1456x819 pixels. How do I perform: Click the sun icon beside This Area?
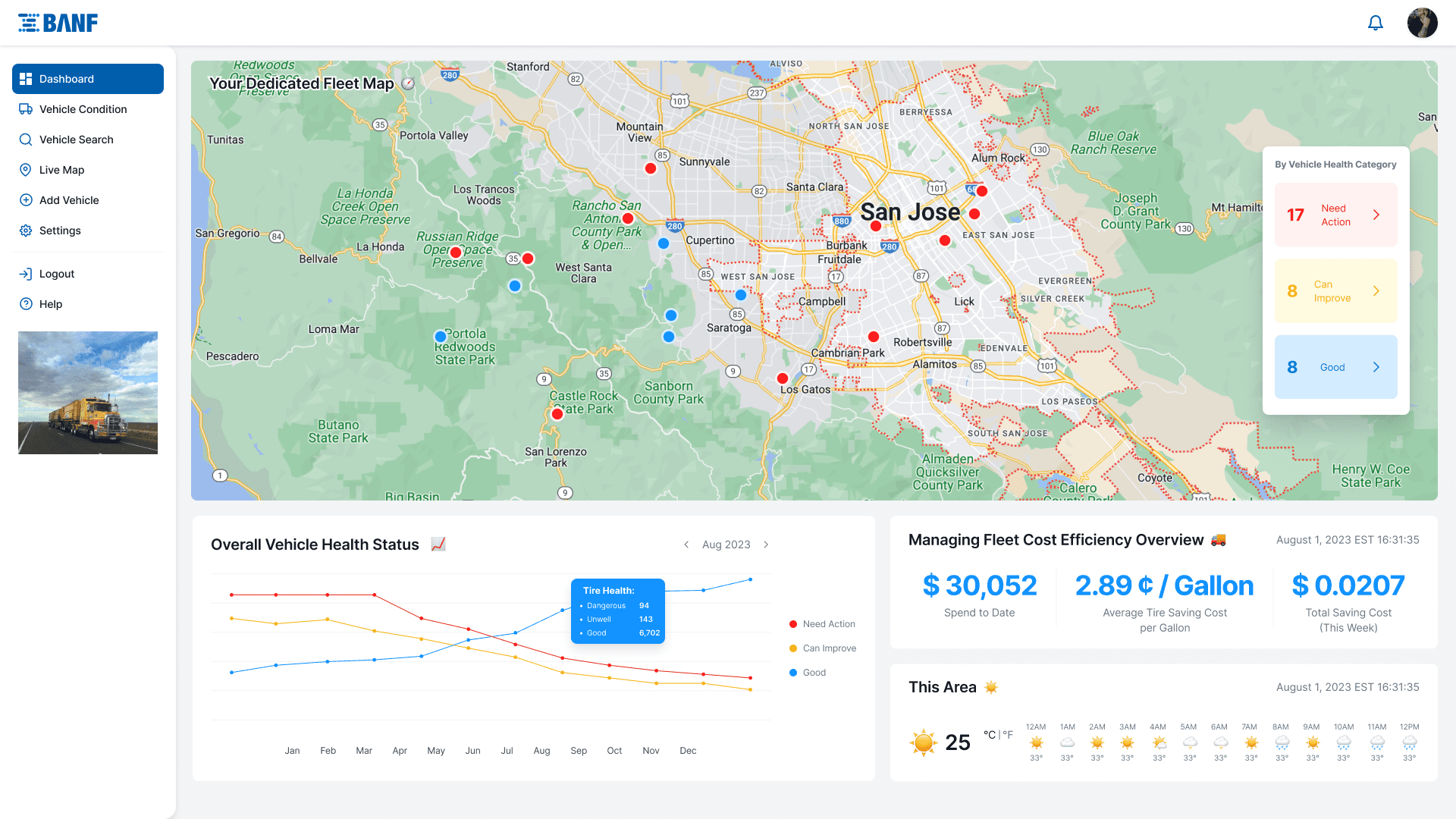point(991,687)
